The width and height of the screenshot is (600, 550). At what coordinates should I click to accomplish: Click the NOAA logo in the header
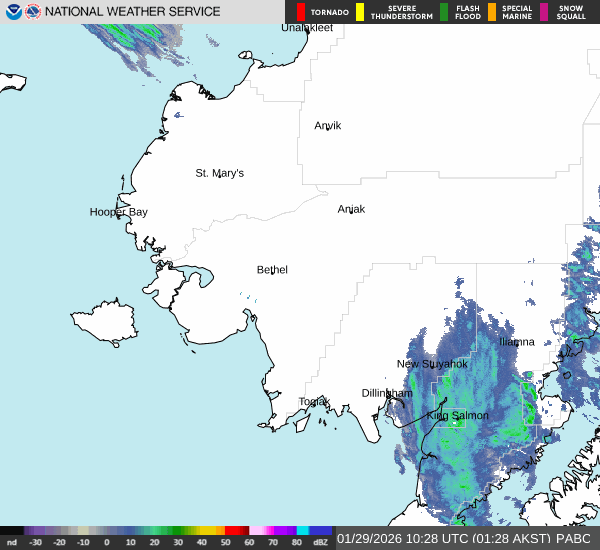tap(14, 12)
